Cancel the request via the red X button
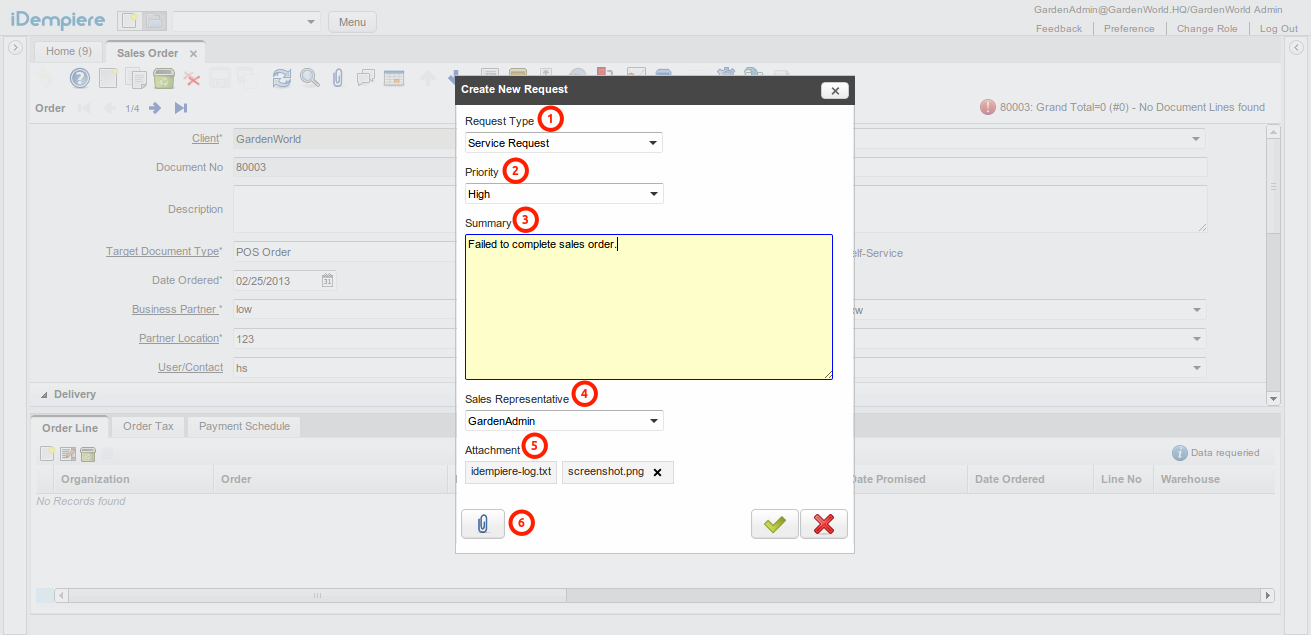This screenshot has width=1311, height=635. [x=823, y=523]
